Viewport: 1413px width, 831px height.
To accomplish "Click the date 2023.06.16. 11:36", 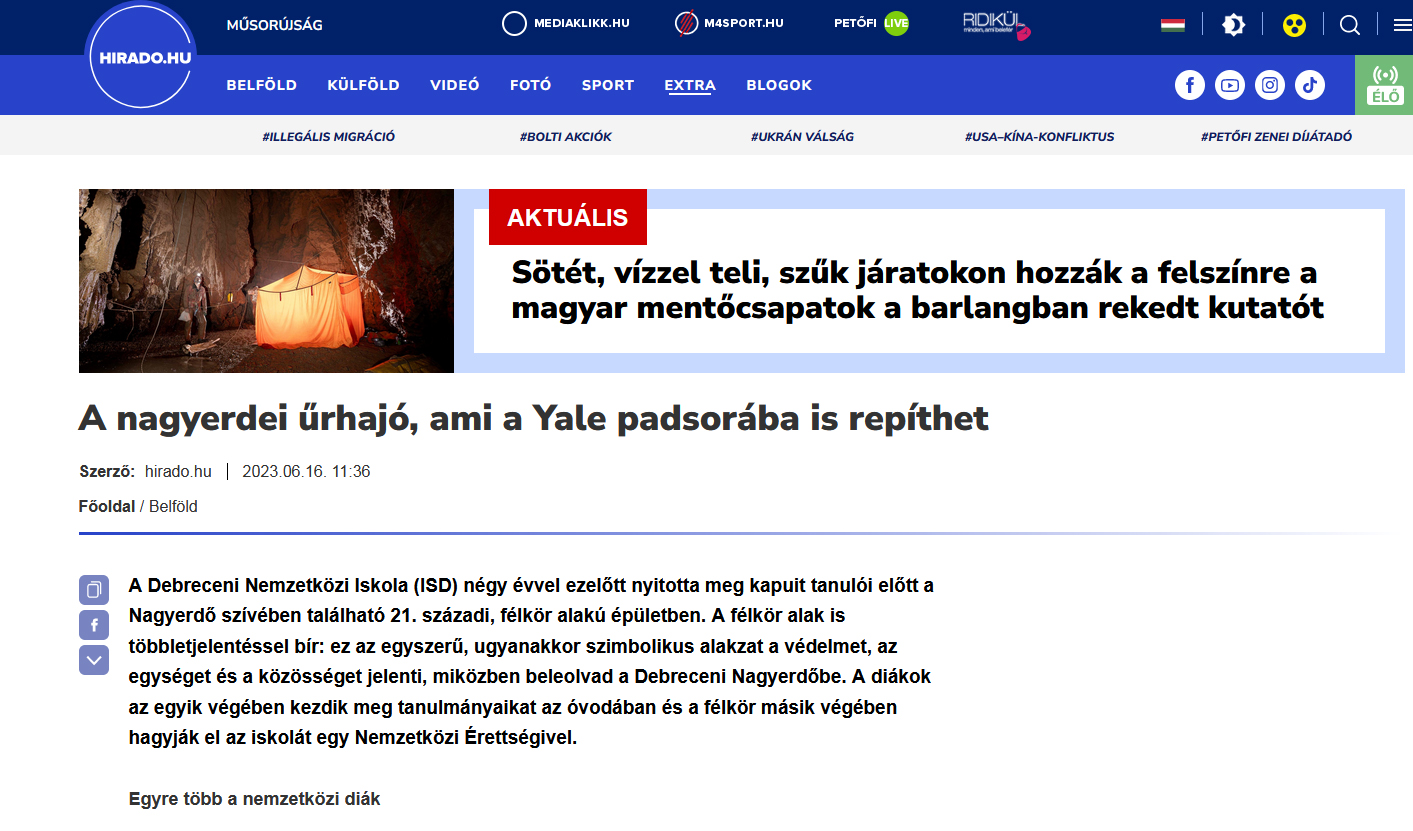I will [306, 471].
